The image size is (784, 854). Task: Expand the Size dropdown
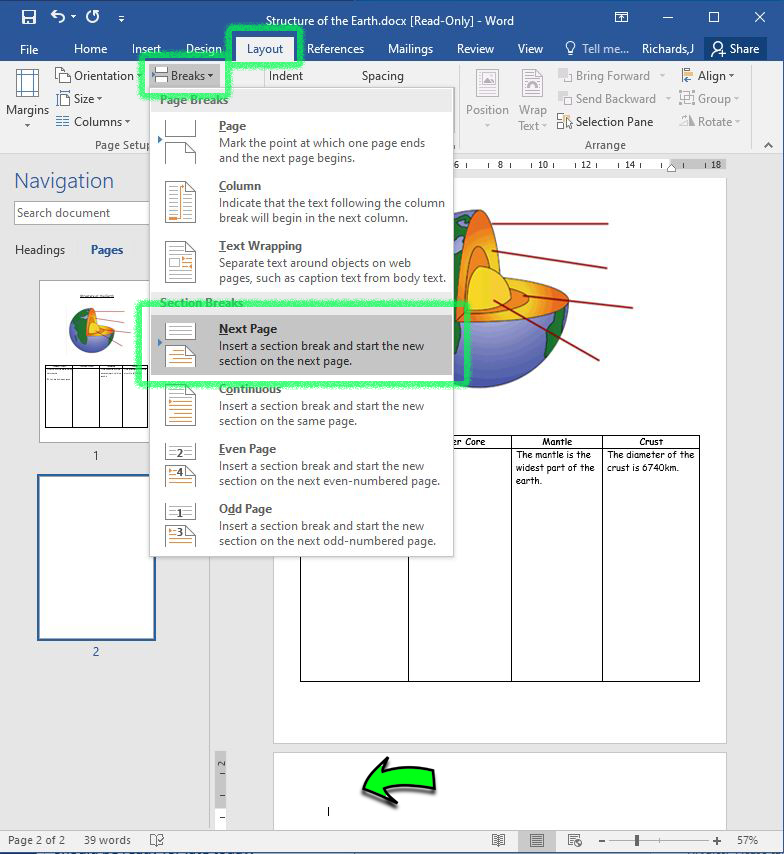(x=87, y=99)
